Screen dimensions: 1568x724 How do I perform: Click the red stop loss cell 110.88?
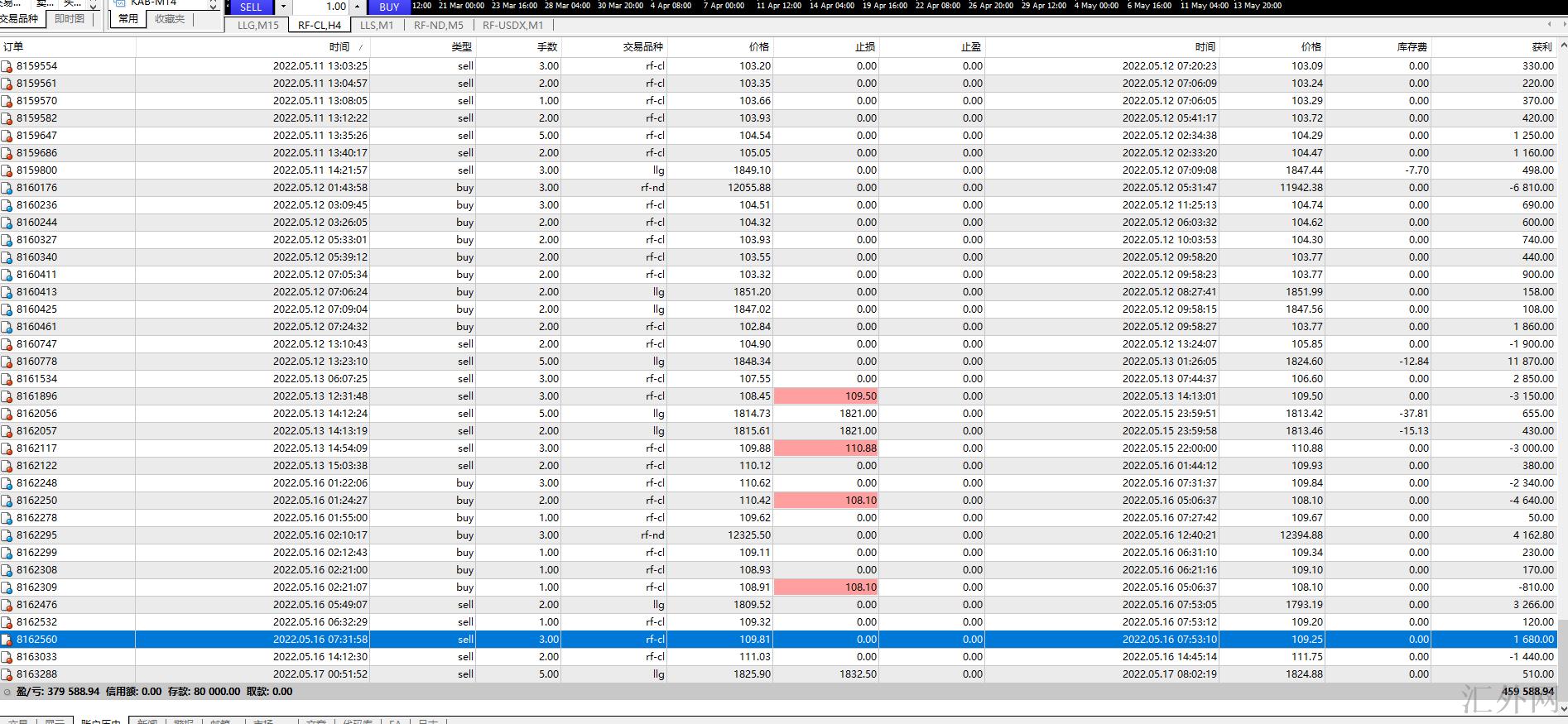tap(825, 448)
